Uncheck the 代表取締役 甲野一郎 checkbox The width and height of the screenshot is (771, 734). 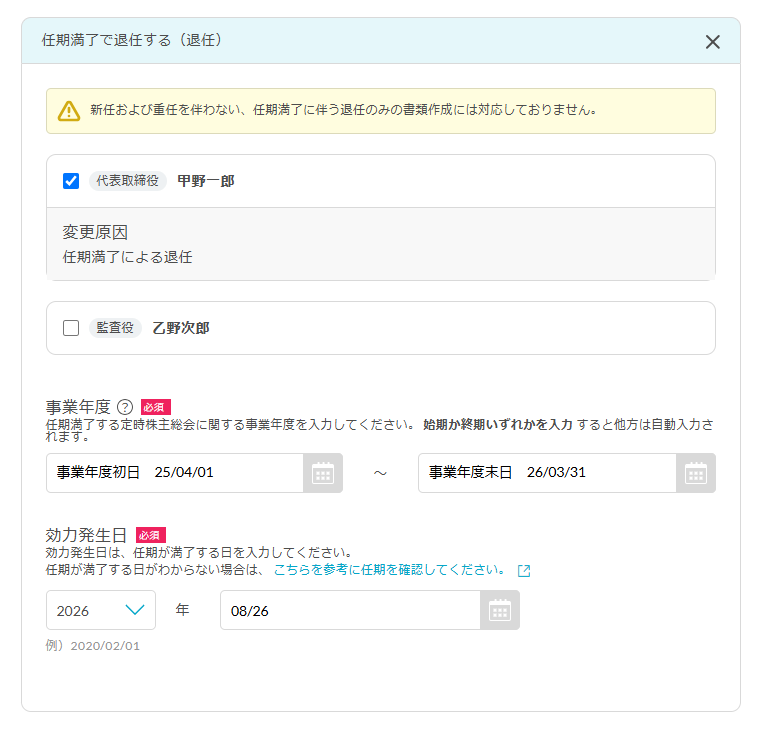coord(71,181)
